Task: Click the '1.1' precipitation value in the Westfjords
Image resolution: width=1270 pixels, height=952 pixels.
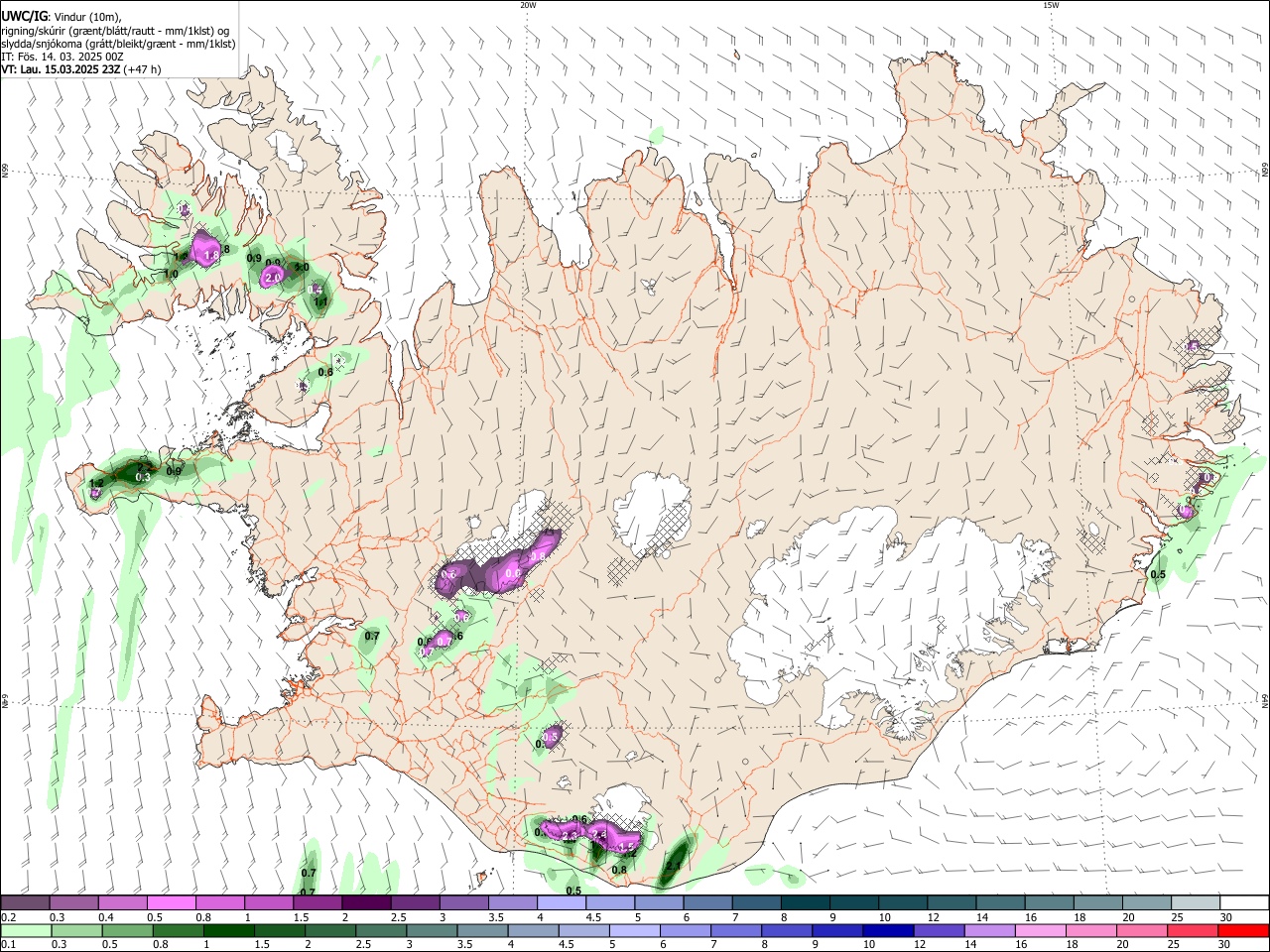Action: (x=320, y=301)
